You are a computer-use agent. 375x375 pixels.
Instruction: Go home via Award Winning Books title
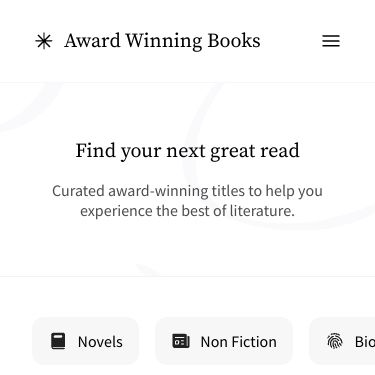pyautogui.click(x=162, y=41)
